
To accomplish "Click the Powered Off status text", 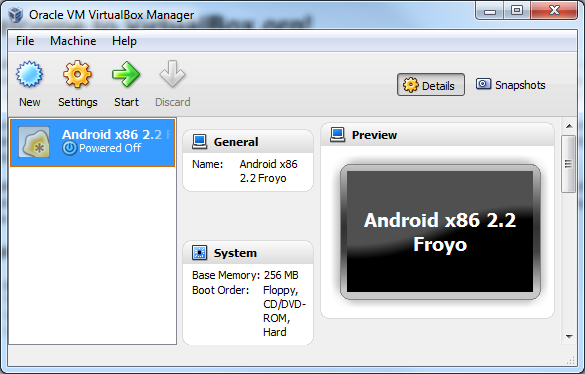I will pos(110,148).
